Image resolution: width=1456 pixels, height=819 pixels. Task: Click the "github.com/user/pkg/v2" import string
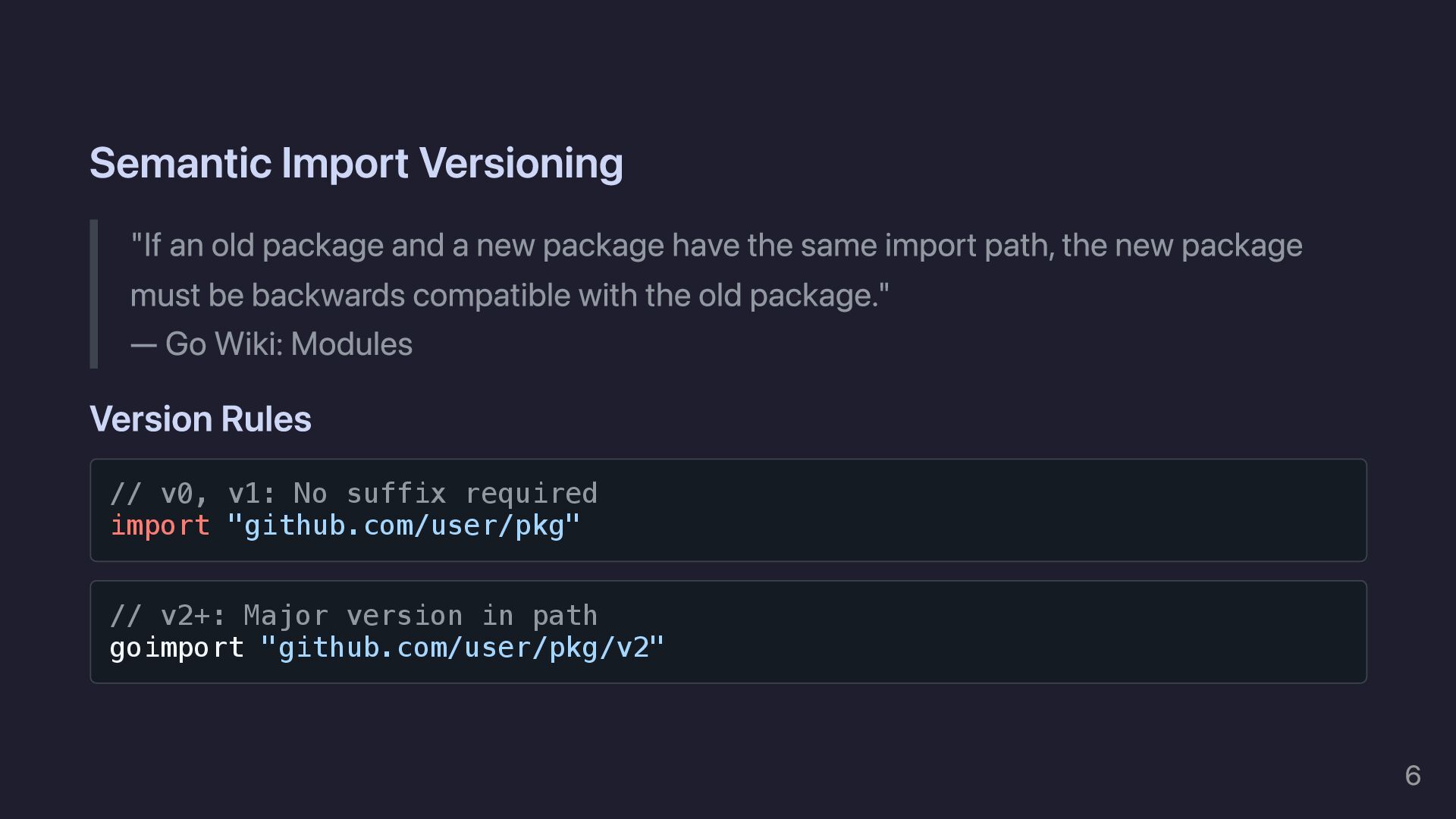(462, 648)
